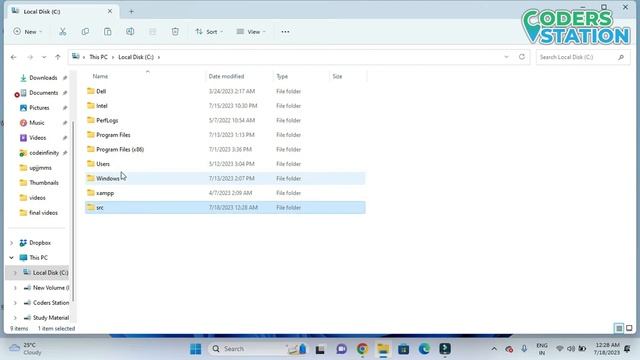
Task: Go up one folder level
Action: coord(58,57)
